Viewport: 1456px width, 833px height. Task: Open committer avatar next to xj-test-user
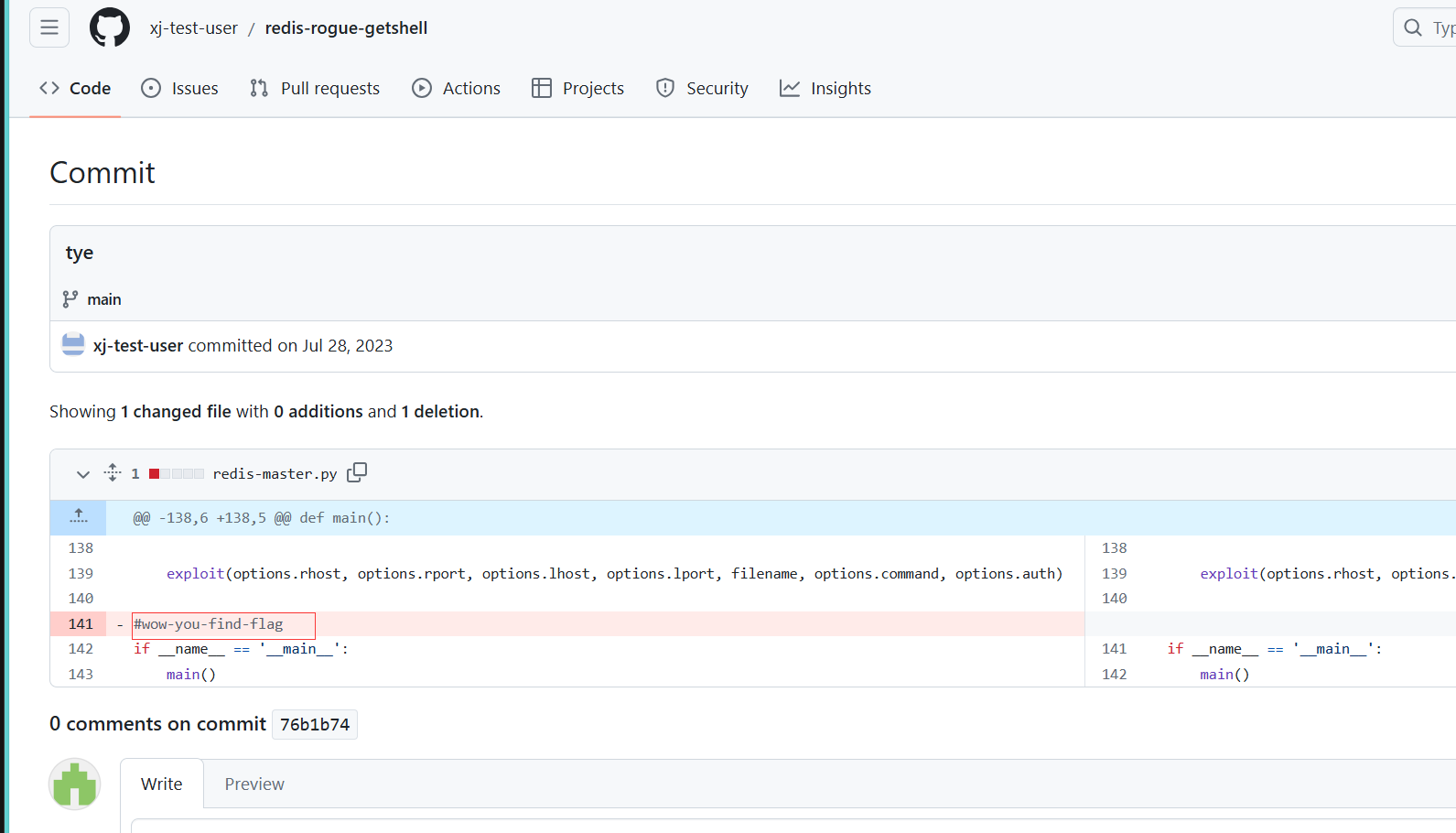click(73, 344)
